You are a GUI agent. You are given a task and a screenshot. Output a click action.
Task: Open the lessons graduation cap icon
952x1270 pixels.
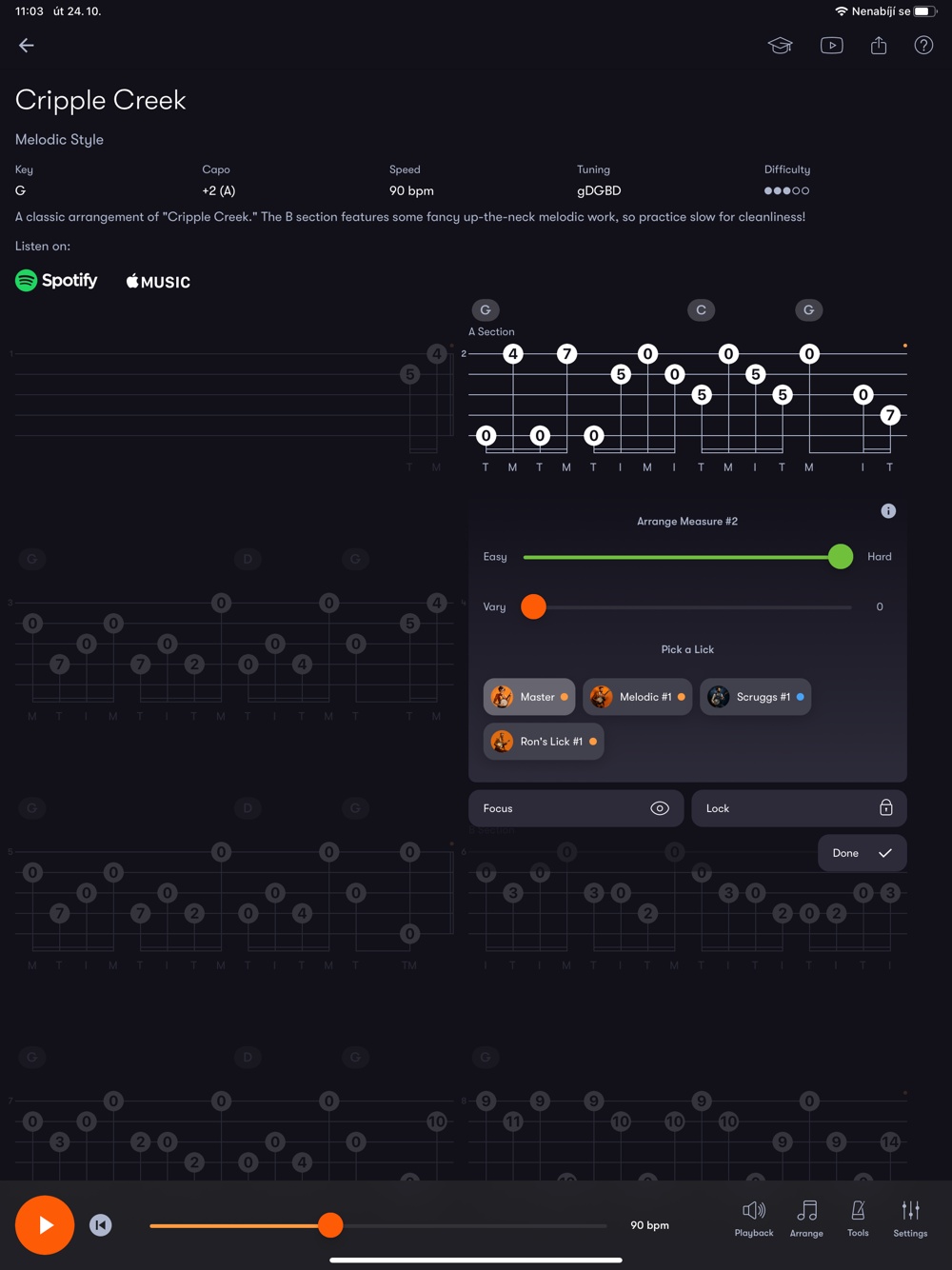[781, 45]
